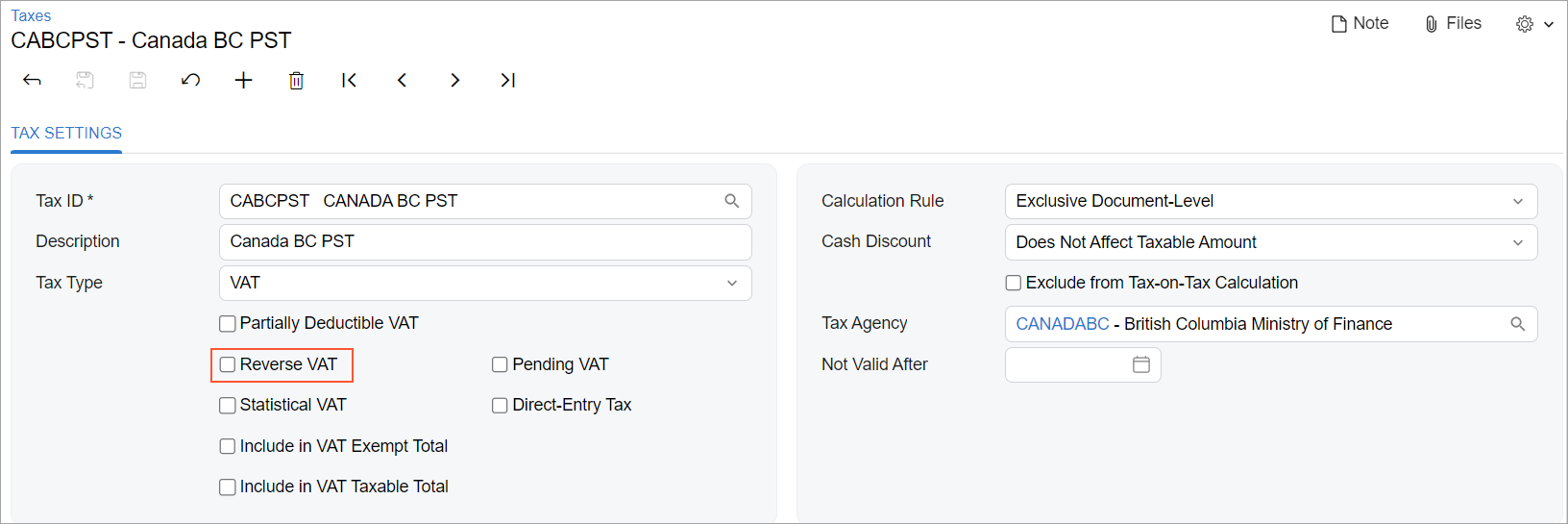Image resolution: width=1568 pixels, height=524 pixels.
Task: Add a new tax record
Action: (243, 81)
